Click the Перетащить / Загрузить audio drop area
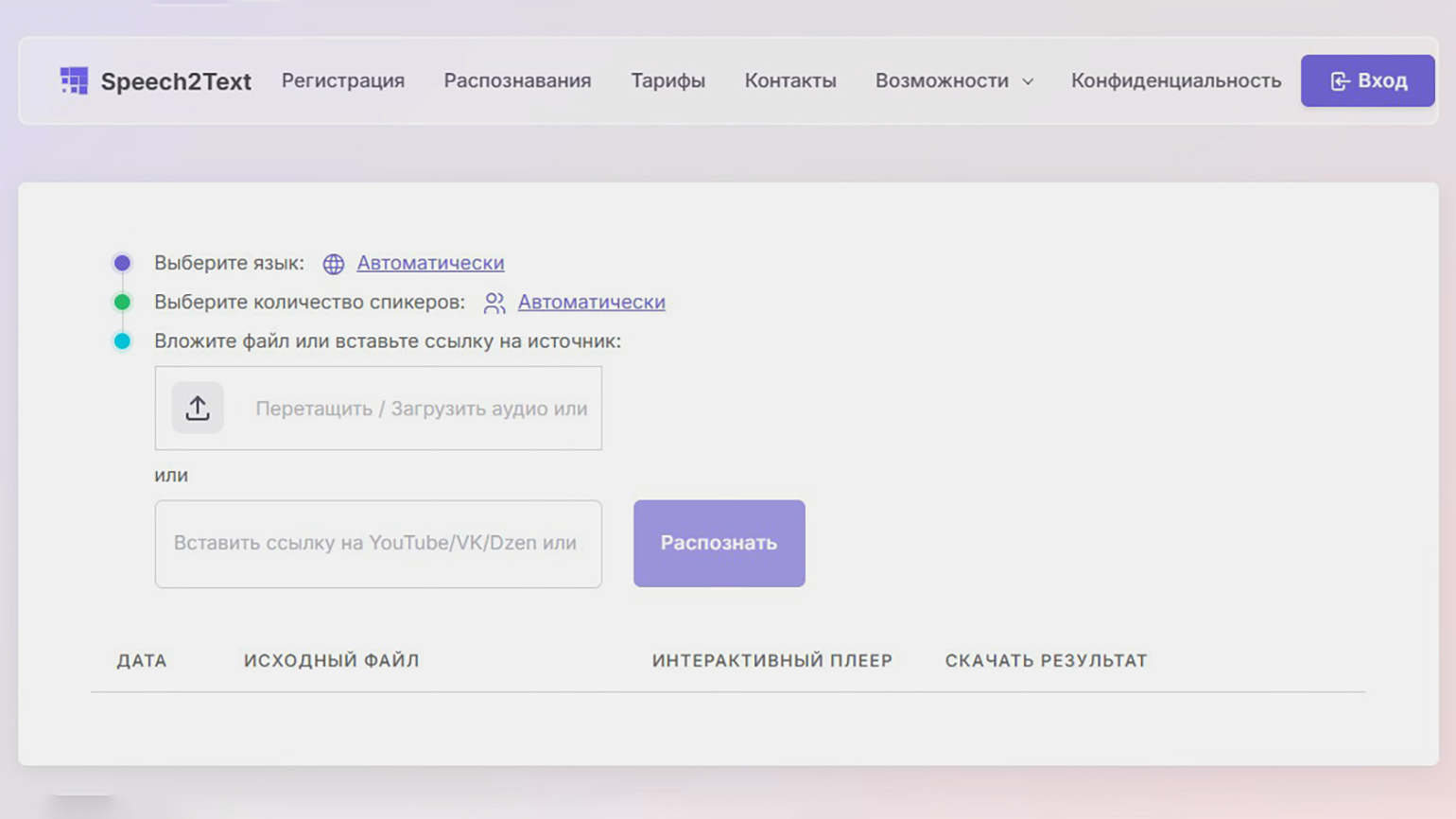Image resolution: width=1456 pixels, height=819 pixels. [421, 409]
